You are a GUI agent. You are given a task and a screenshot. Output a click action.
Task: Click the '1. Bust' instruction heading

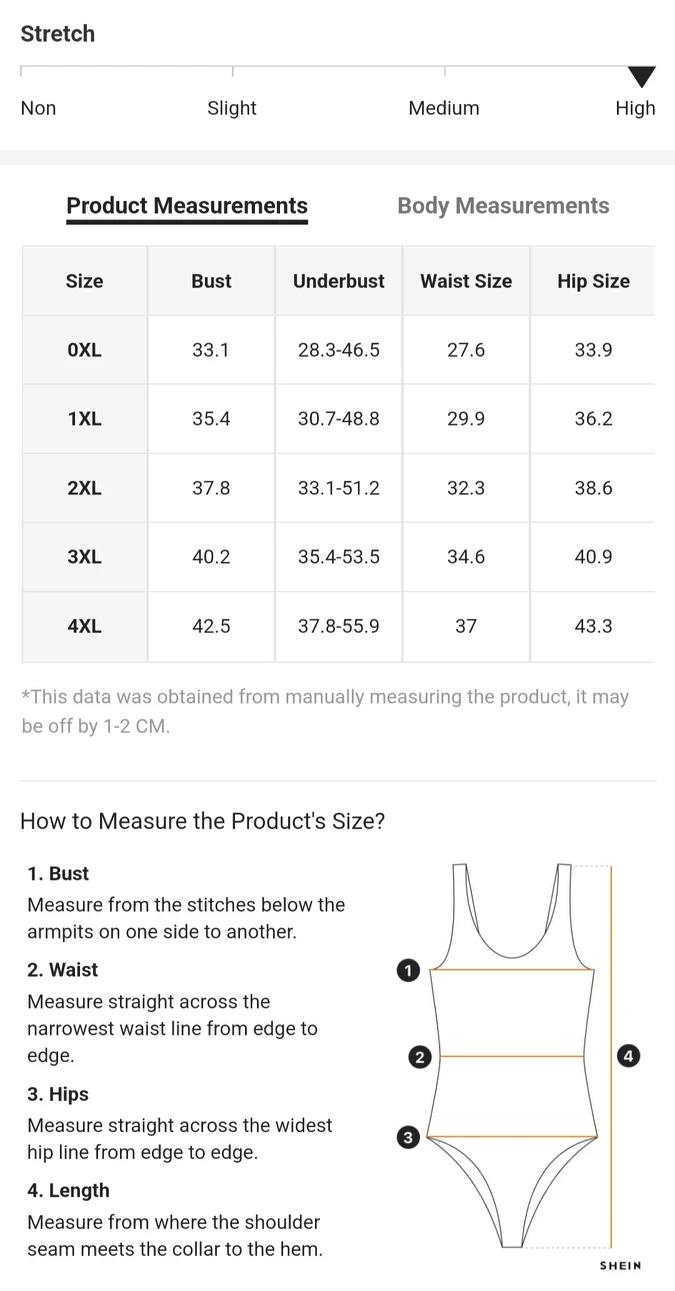[58, 873]
